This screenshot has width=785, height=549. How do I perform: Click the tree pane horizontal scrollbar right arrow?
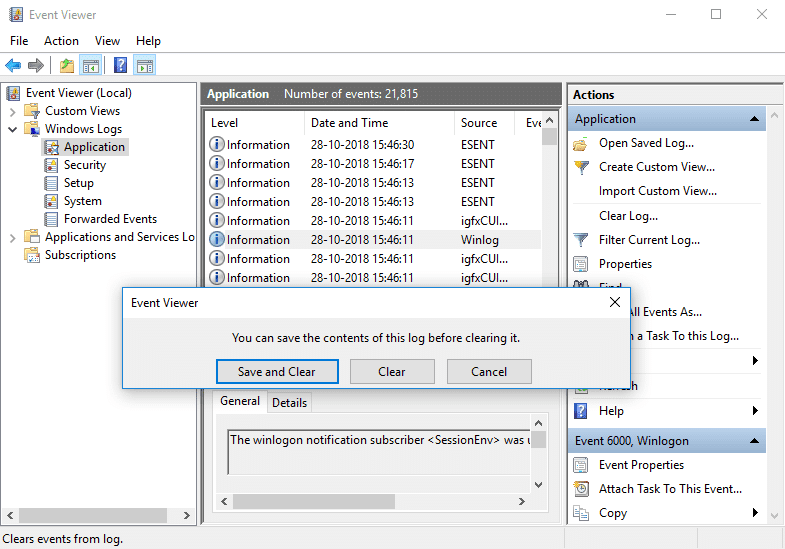tap(187, 515)
